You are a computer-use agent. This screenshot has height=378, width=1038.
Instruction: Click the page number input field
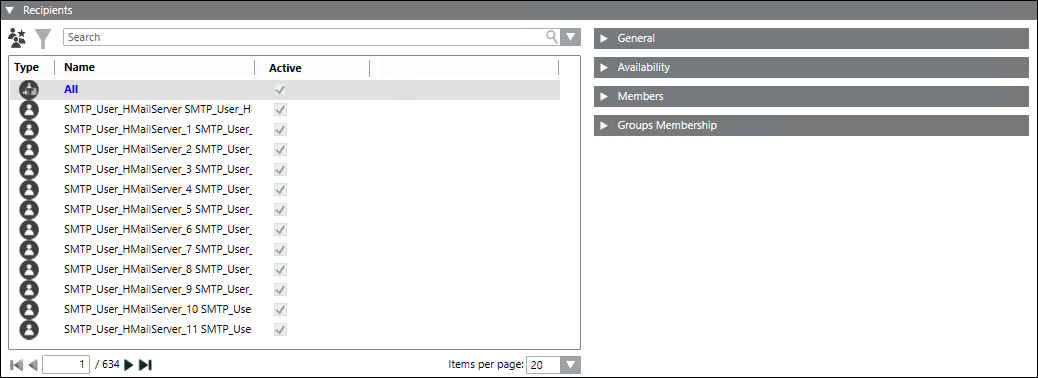pos(66,365)
